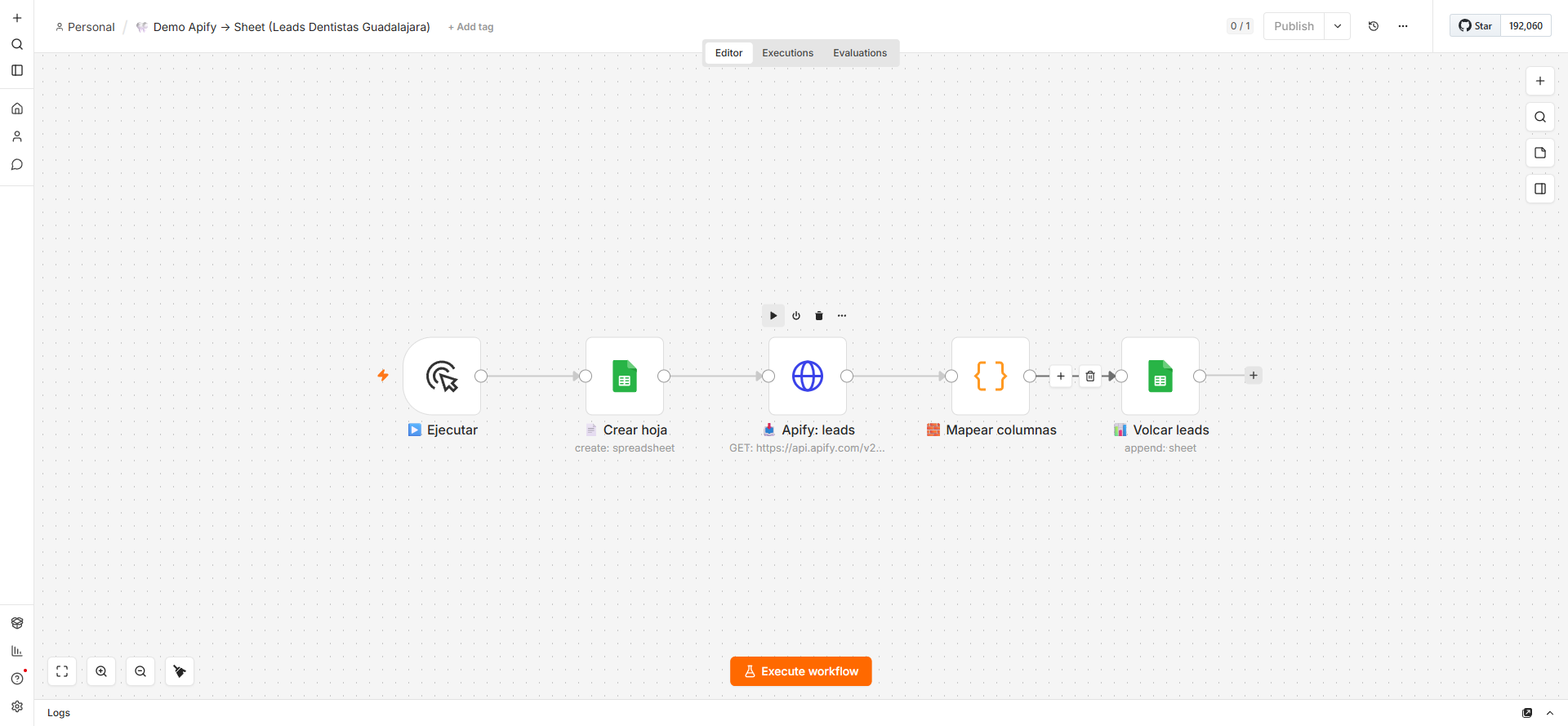Select the Apify: leads HTTP node

click(x=808, y=376)
